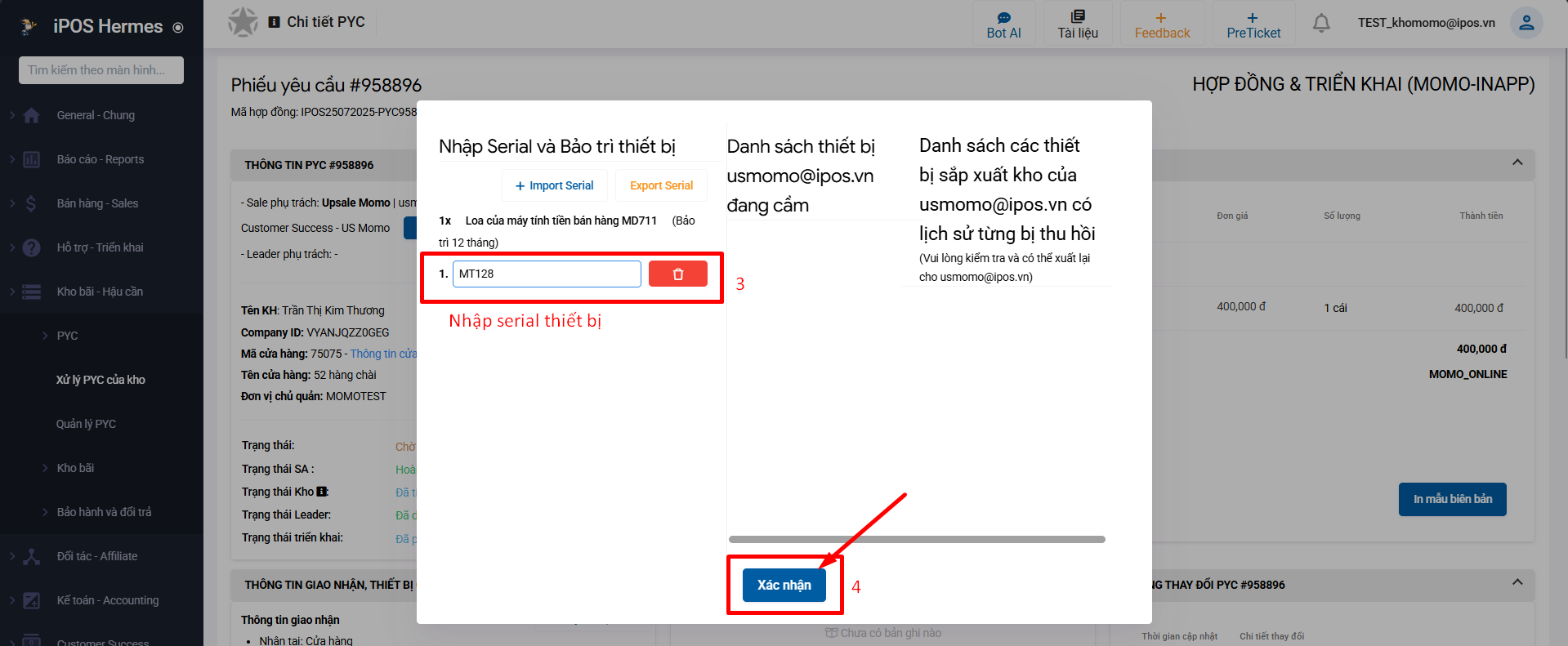Select Xử lý PYC của kho
1568x646 pixels.
101,380
